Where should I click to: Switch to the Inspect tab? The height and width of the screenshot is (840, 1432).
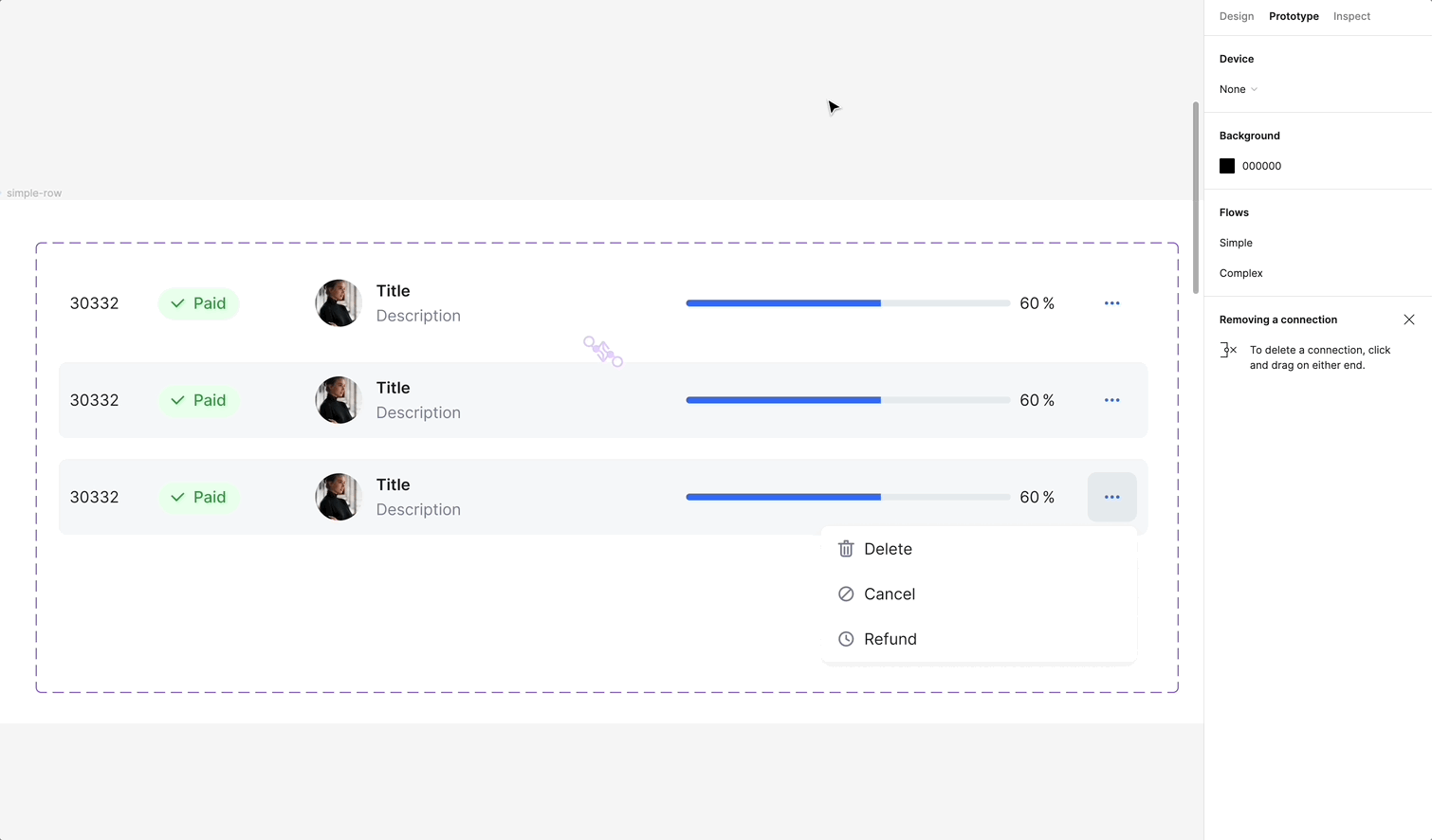pos(1351,16)
